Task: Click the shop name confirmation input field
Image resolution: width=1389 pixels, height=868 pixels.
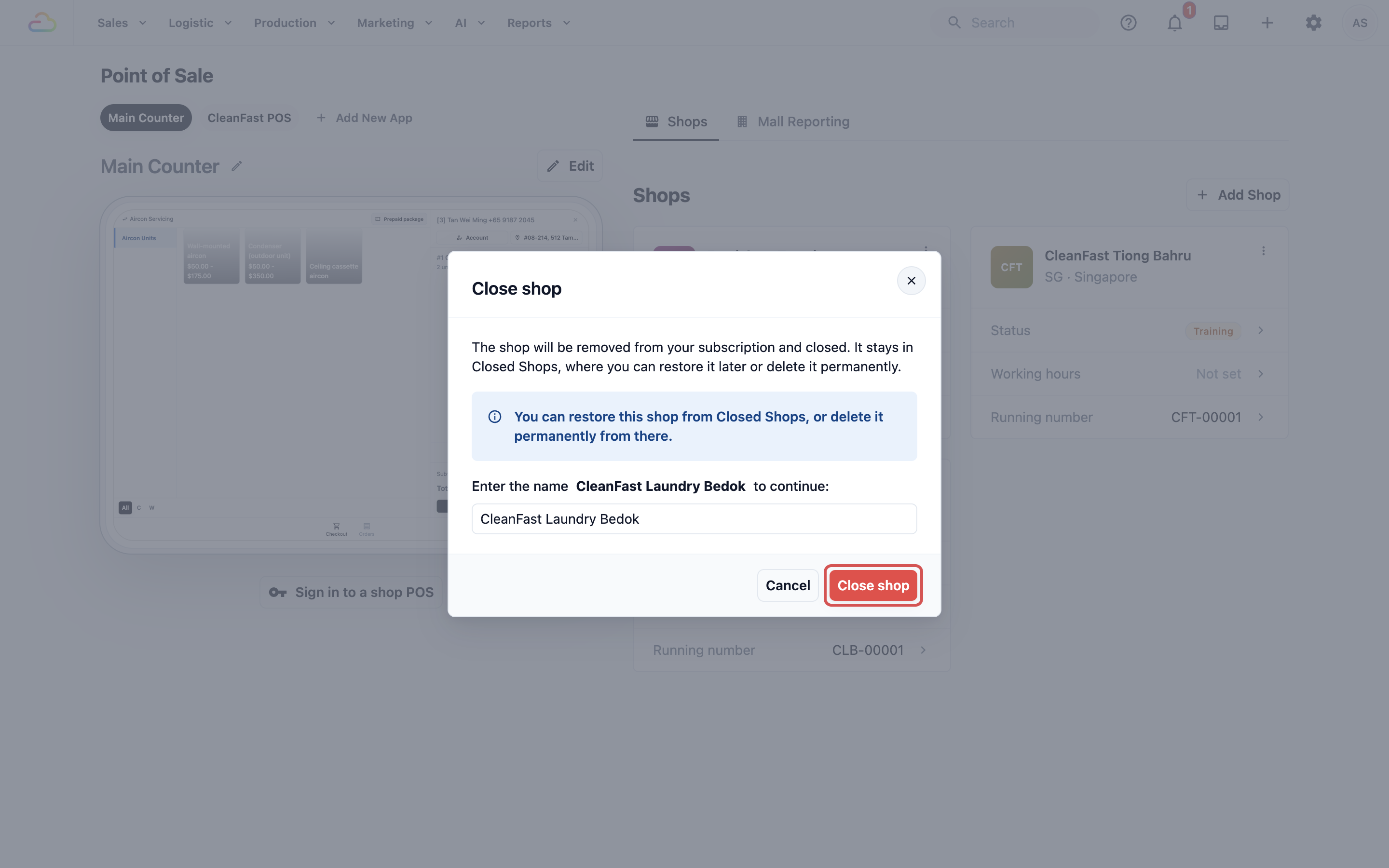Action: coord(694,519)
